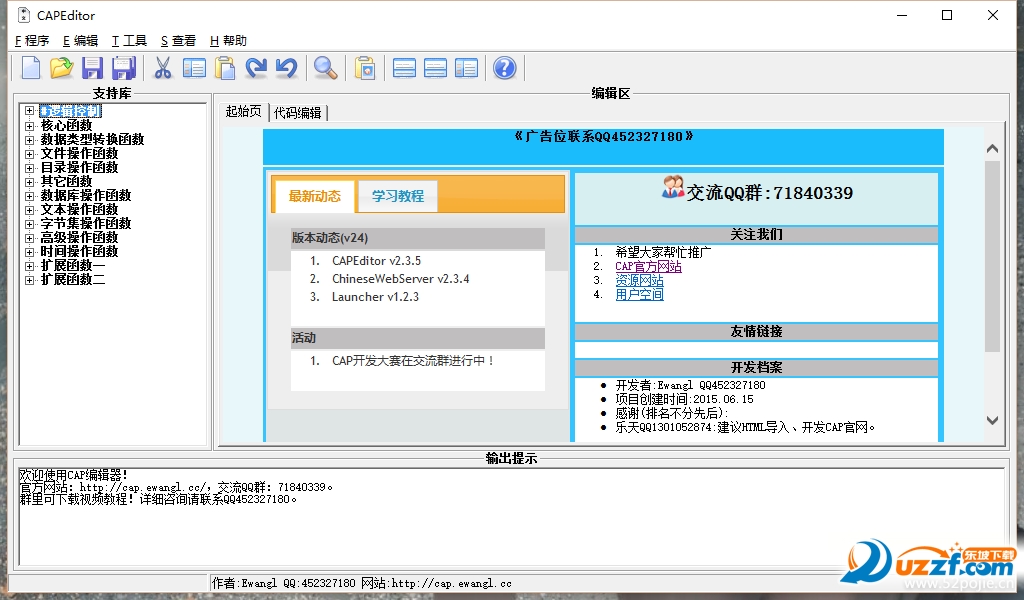Open the 查看 menu
This screenshot has height=600, width=1024.
[178, 40]
